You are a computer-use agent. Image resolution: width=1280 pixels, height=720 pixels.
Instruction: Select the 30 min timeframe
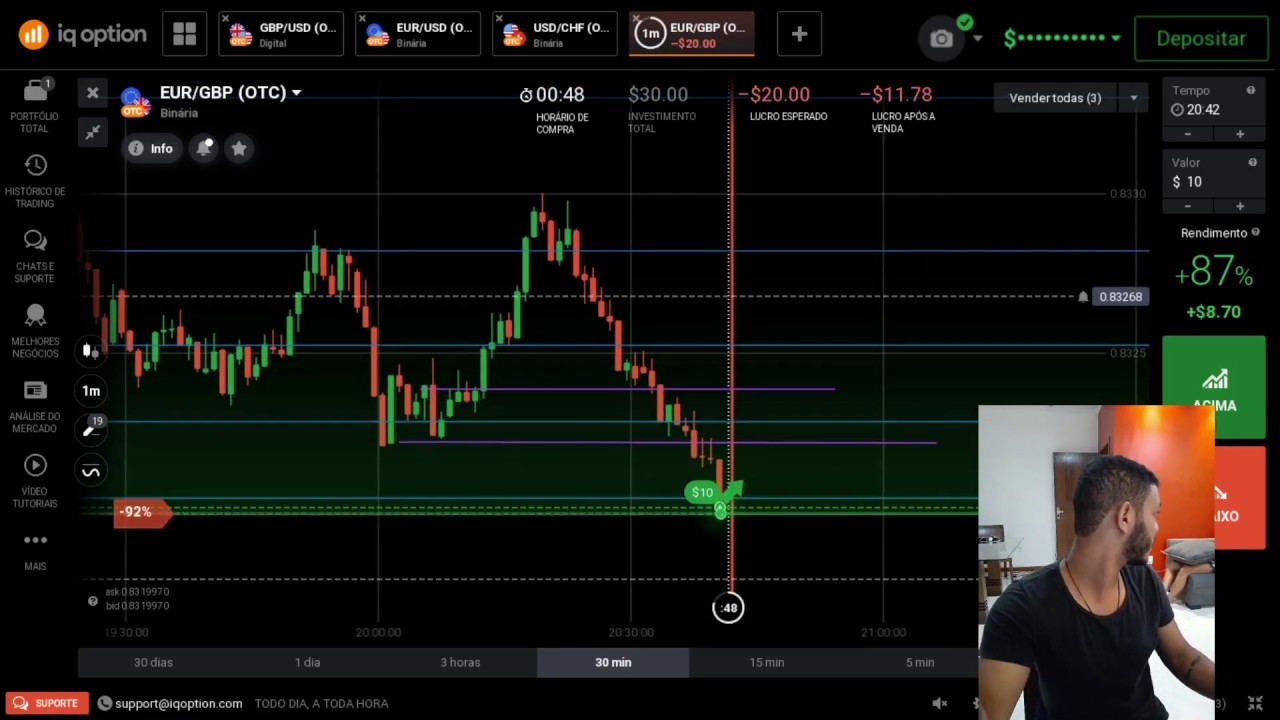613,662
